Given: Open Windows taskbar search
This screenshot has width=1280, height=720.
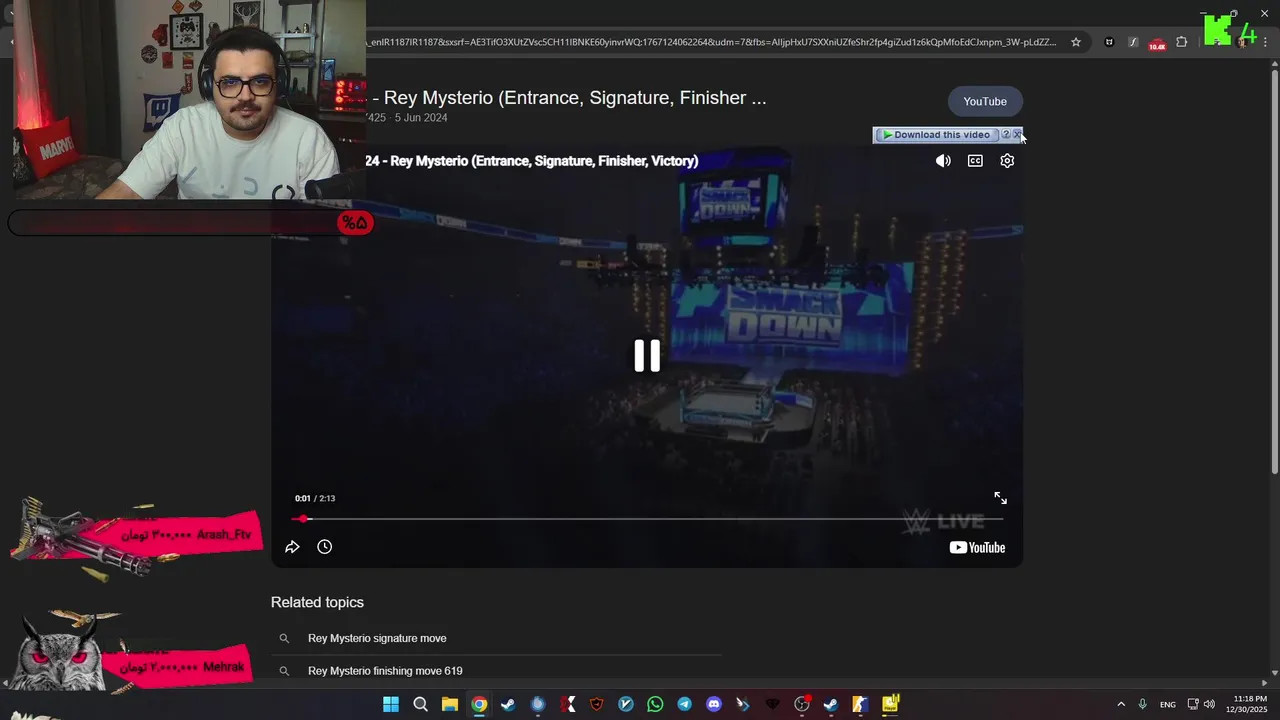Looking at the screenshot, I should 421,704.
